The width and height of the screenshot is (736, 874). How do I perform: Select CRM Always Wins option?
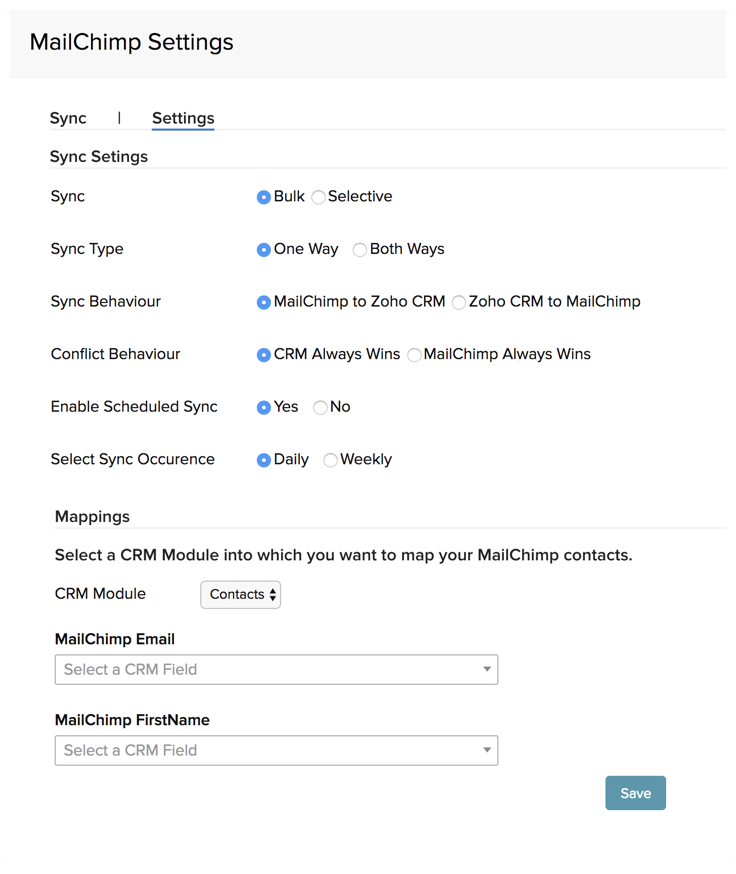pos(264,355)
